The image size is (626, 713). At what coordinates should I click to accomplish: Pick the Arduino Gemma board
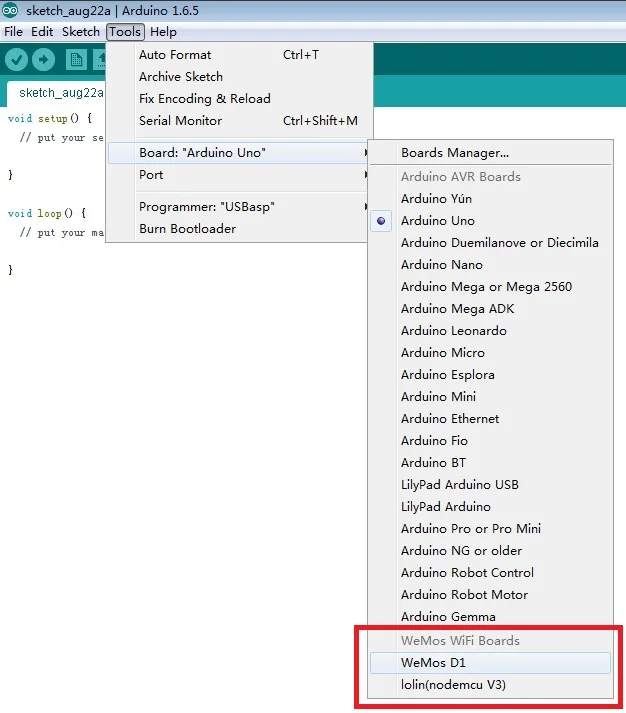pyautogui.click(x=490, y=617)
